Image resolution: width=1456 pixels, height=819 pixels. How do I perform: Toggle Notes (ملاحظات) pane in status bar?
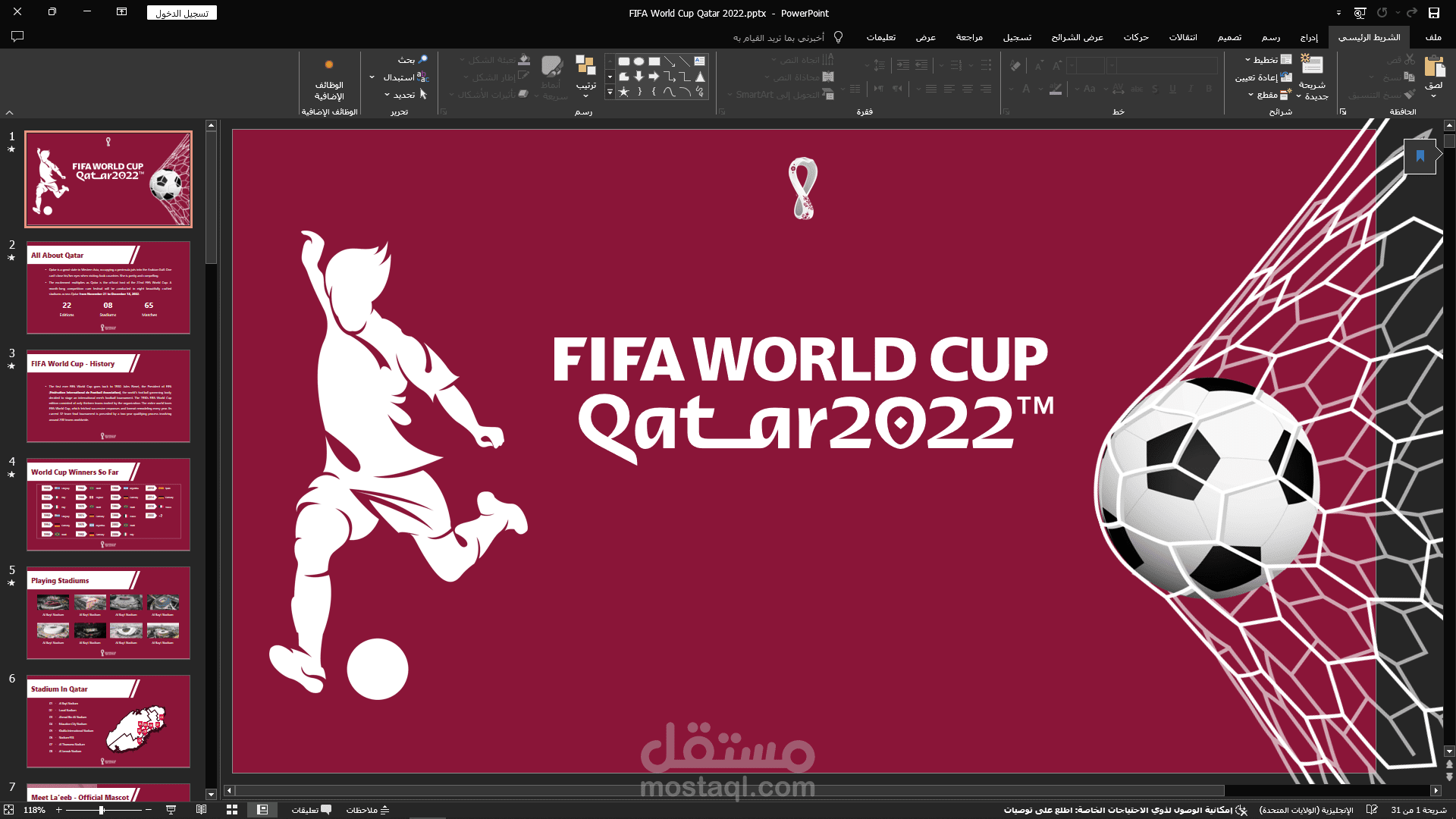369,810
